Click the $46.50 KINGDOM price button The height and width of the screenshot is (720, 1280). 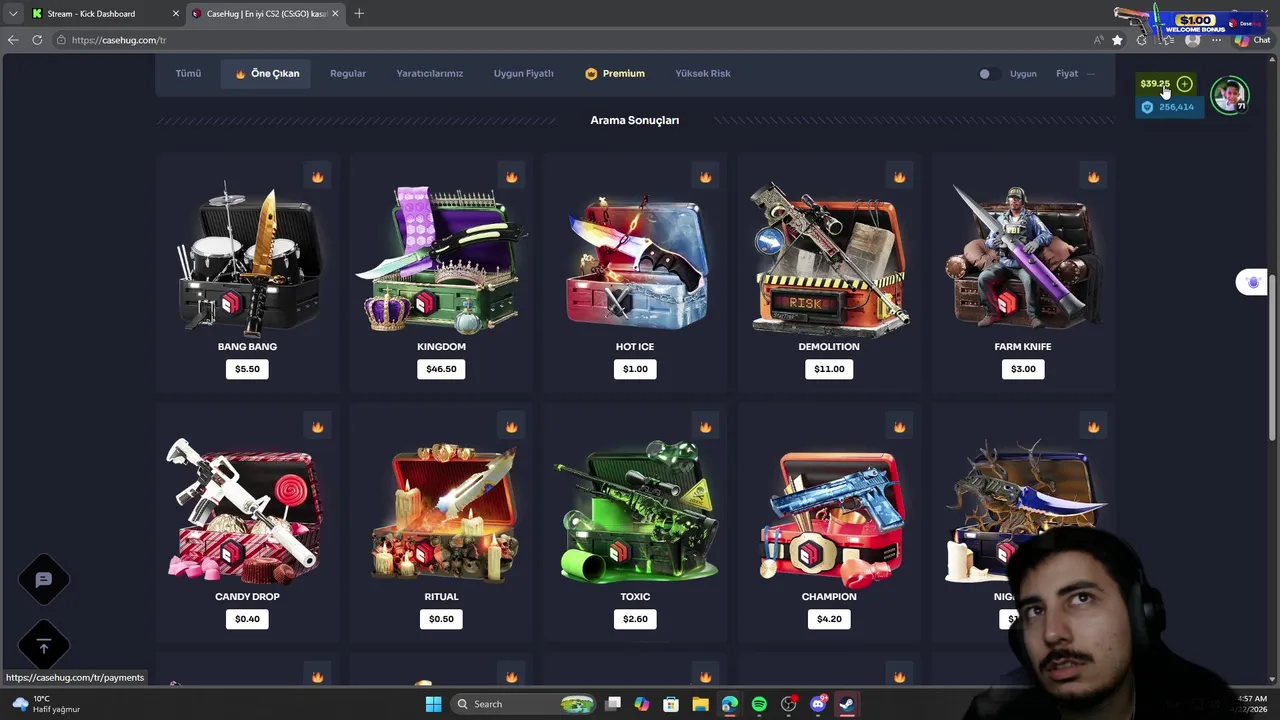[x=441, y=369]
